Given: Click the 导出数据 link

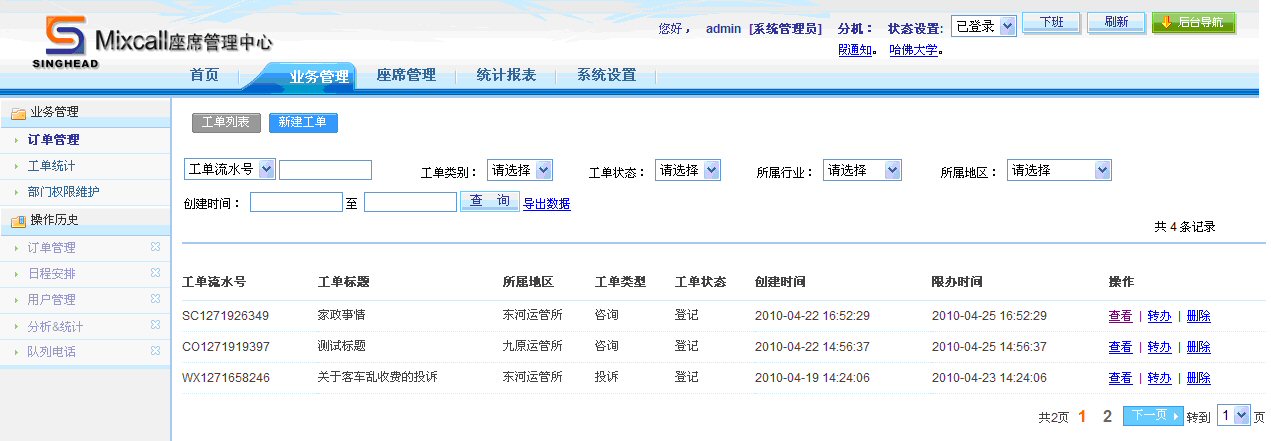Looking at the screenshot, I should click(x=546, y=204).
